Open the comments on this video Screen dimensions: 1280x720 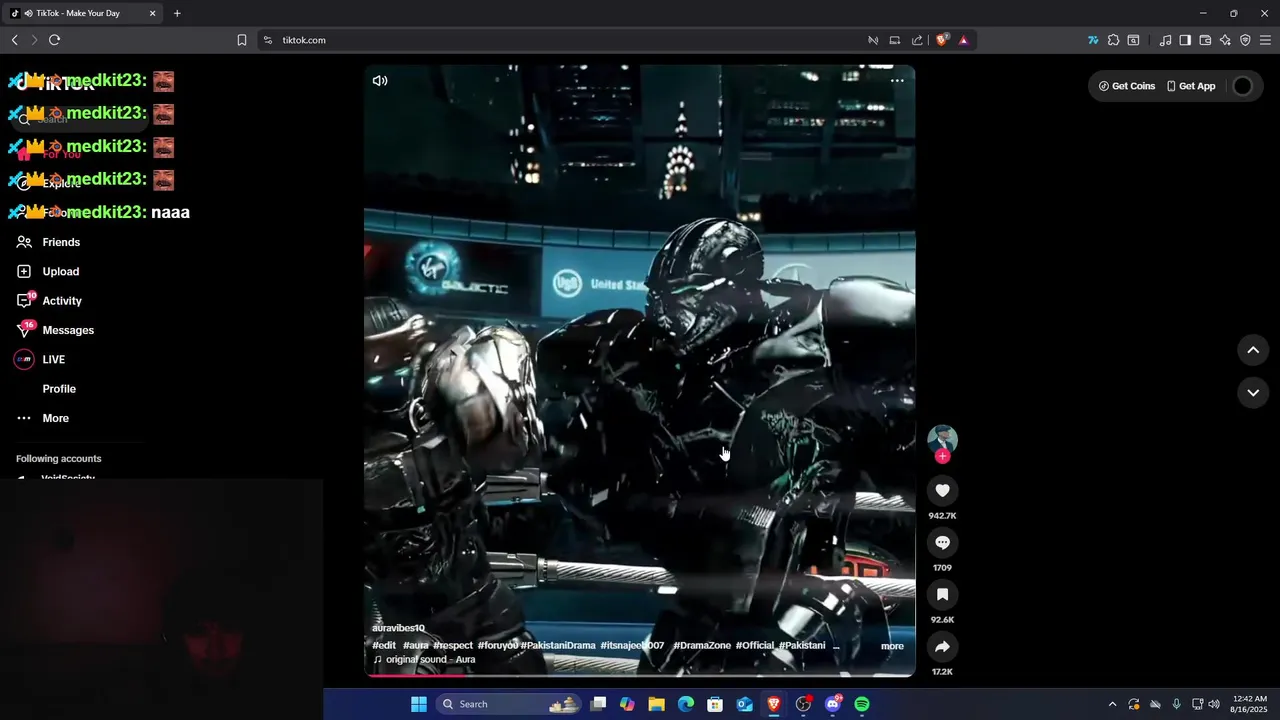point(942,542)
